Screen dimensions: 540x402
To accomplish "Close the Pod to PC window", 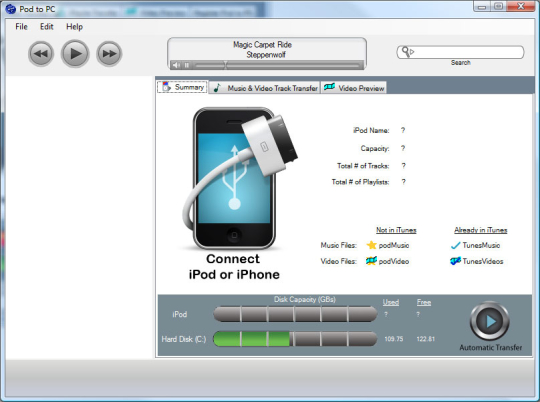I will pyautogui.click(x=521, y=7).
